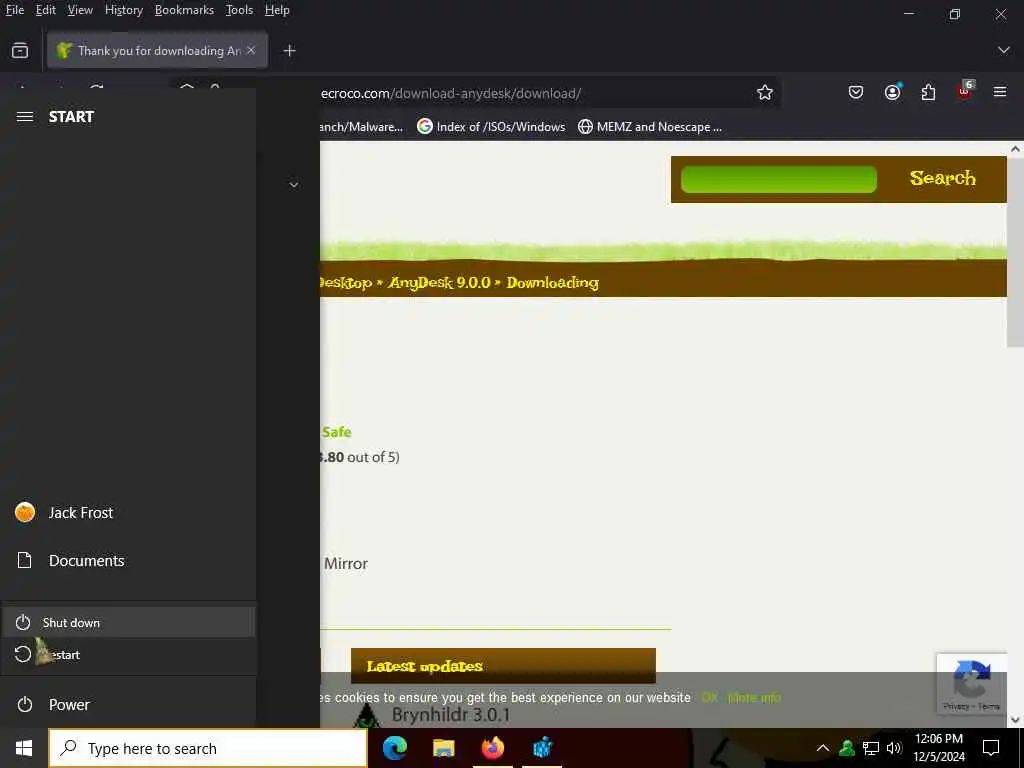Click the Windows Start button
This screenshot has width=1024, height=768.
pyautogui.click(x=24, y=748)
